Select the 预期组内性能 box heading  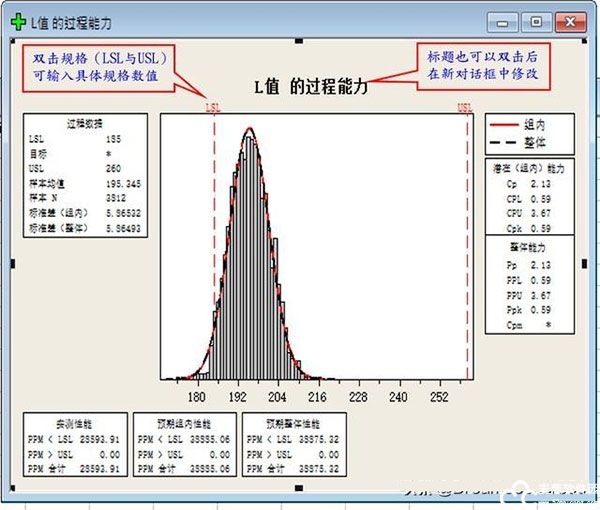pos(184,424)
